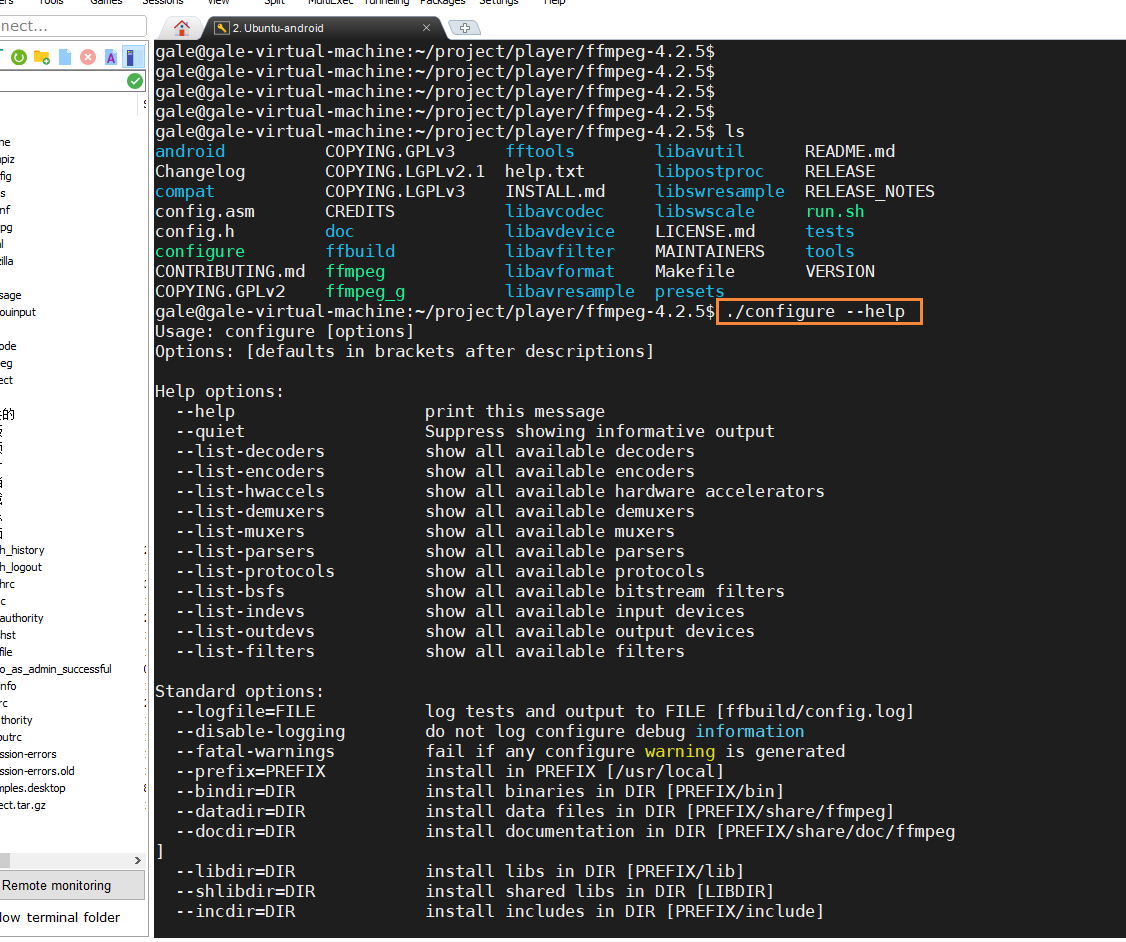Click the --list-decoders option text

coord(250,452)
